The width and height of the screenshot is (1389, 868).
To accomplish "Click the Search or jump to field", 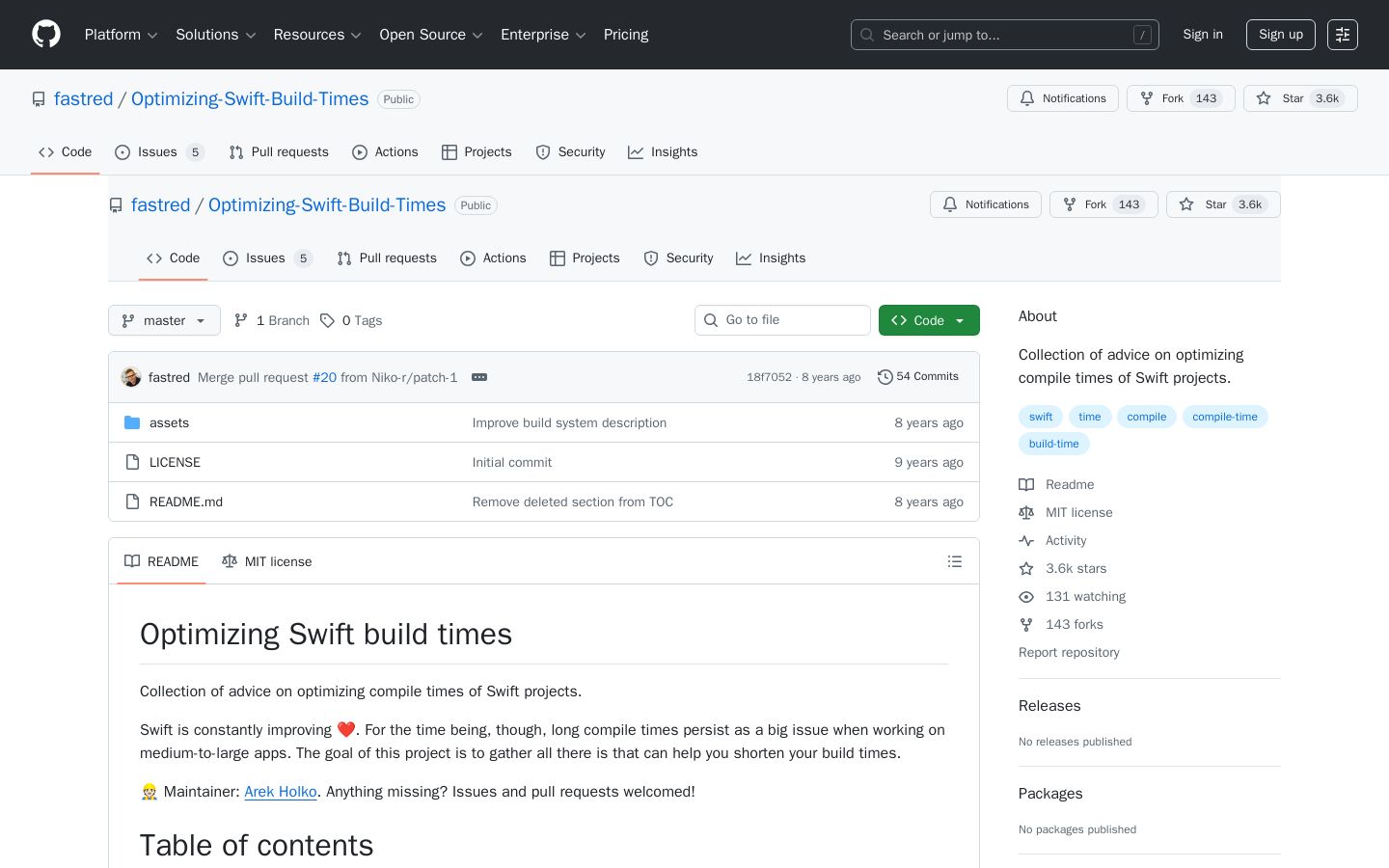I will (1005, 35).
